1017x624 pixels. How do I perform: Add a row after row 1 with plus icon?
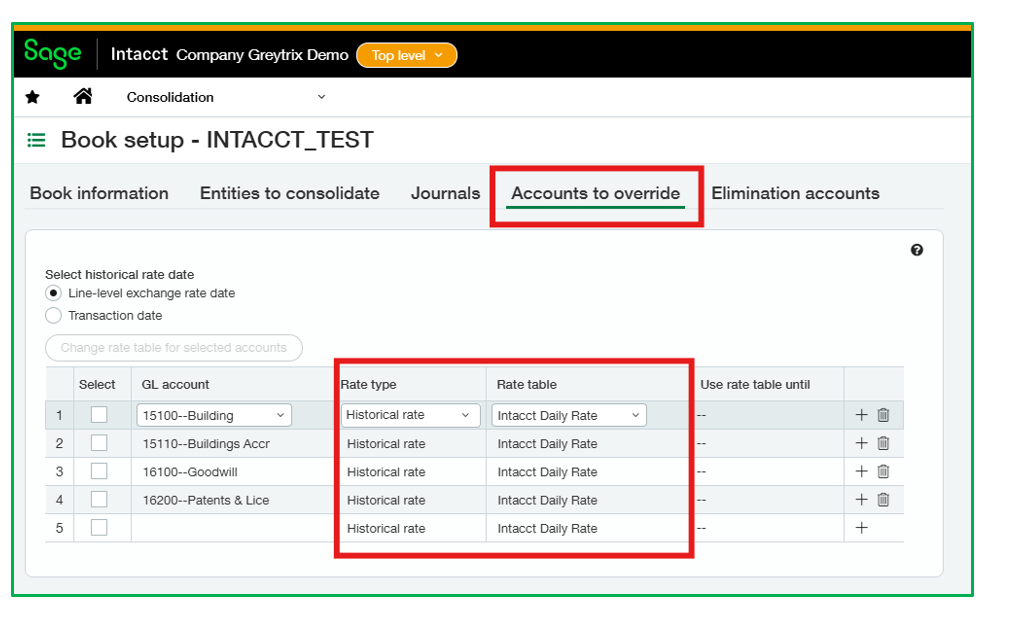point(861,415)
